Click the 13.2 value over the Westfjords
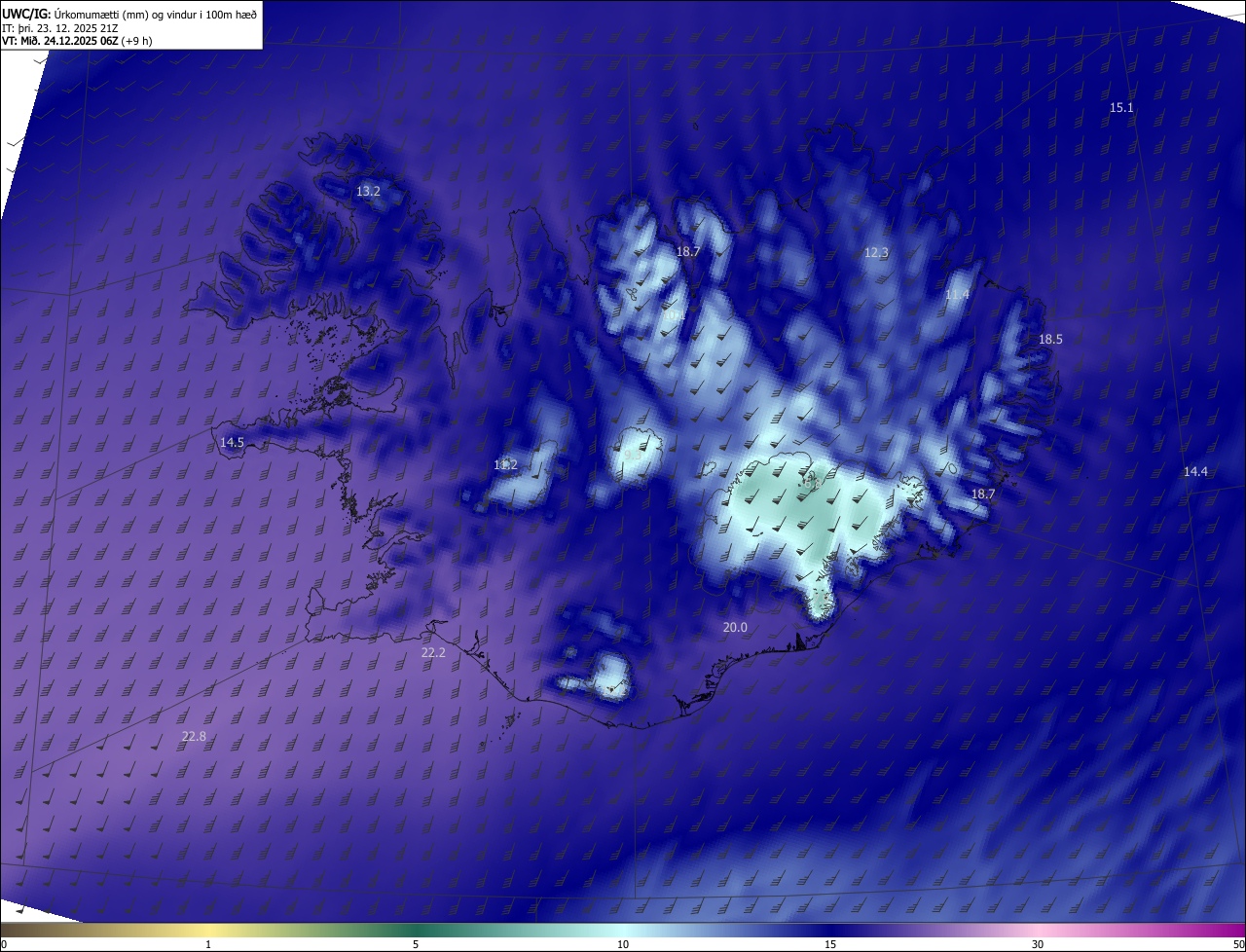Viewport: 1246px width, 952px height. coord(368,192)
